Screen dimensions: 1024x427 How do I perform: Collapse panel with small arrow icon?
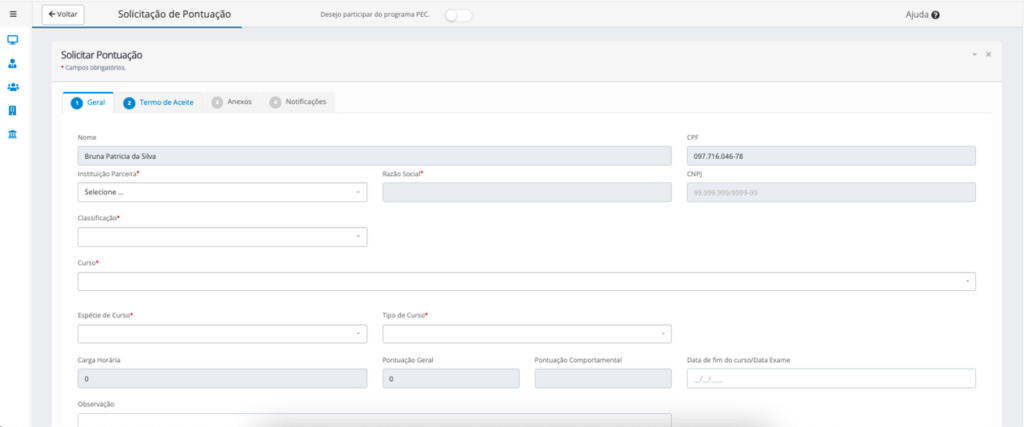[x=974, y=54]
